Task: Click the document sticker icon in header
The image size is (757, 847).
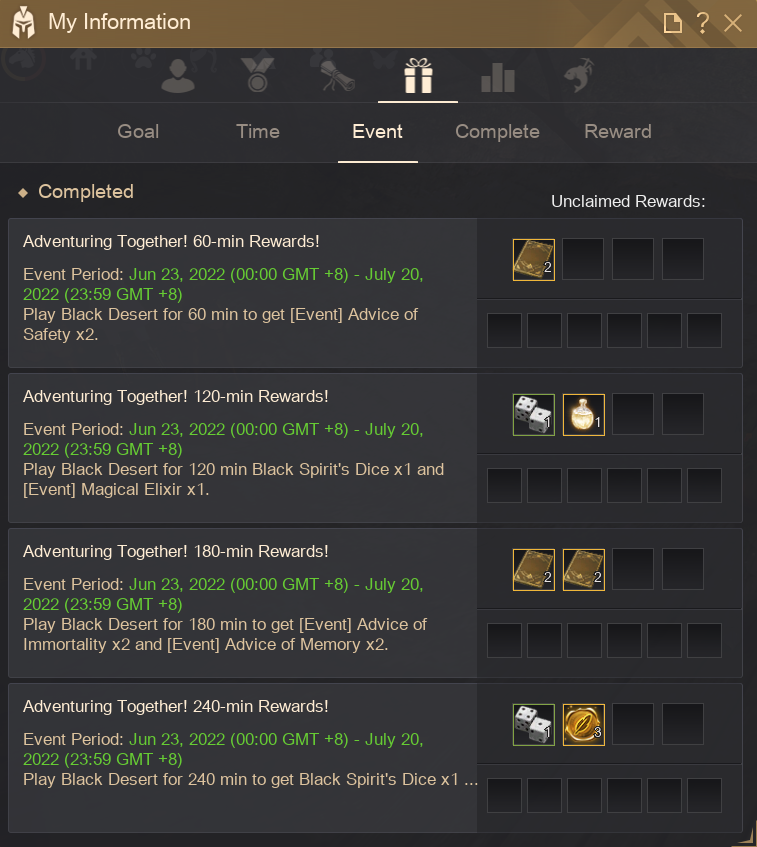Action: point(673,23)
